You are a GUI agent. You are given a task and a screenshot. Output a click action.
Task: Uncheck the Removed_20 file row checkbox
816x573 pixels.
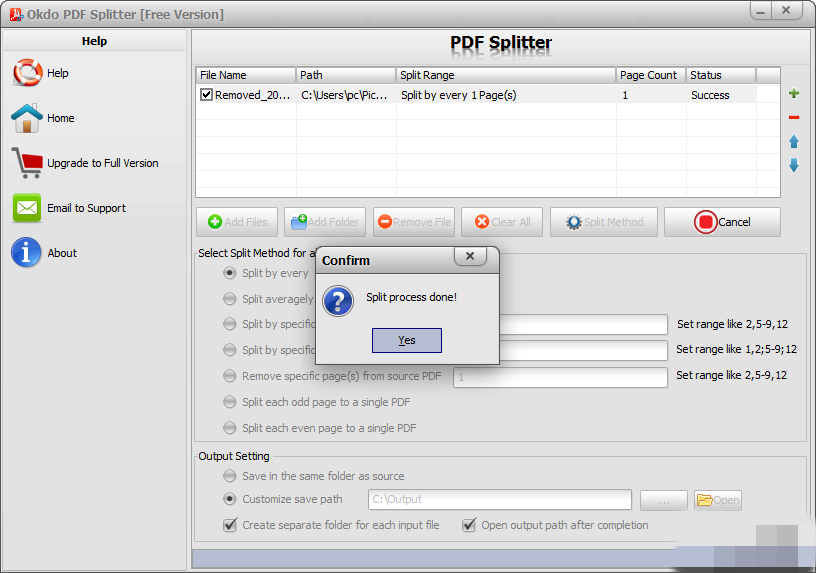(x=207, y=95)
